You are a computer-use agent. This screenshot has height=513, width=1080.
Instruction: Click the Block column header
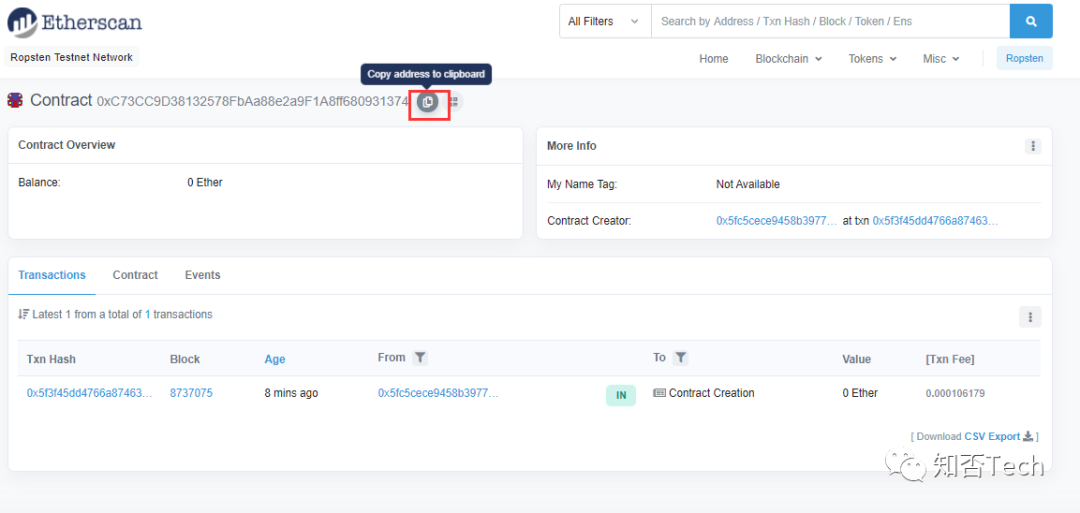[x=185, y=359]
